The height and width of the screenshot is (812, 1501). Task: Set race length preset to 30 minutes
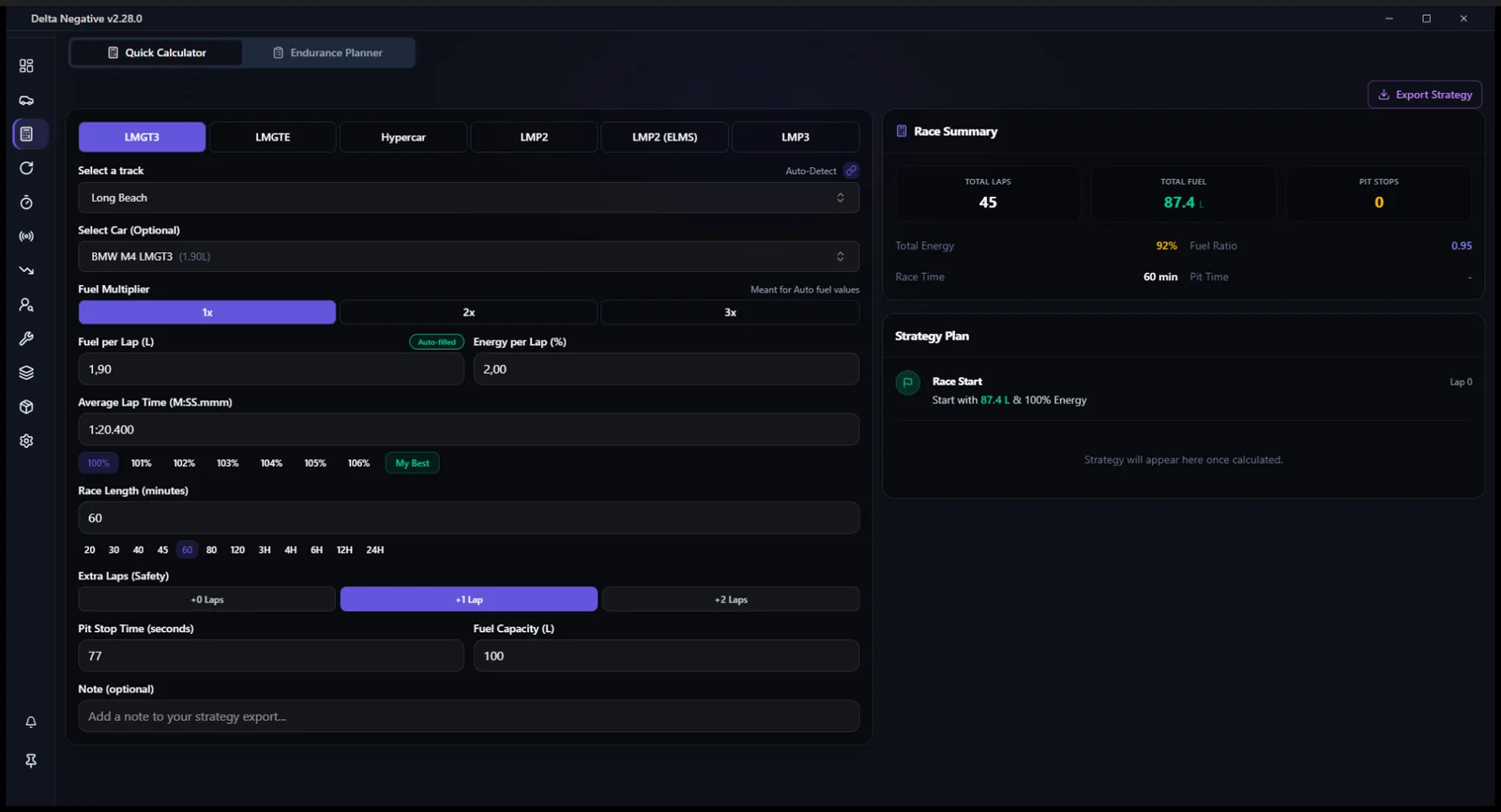[x=114, y=550]
